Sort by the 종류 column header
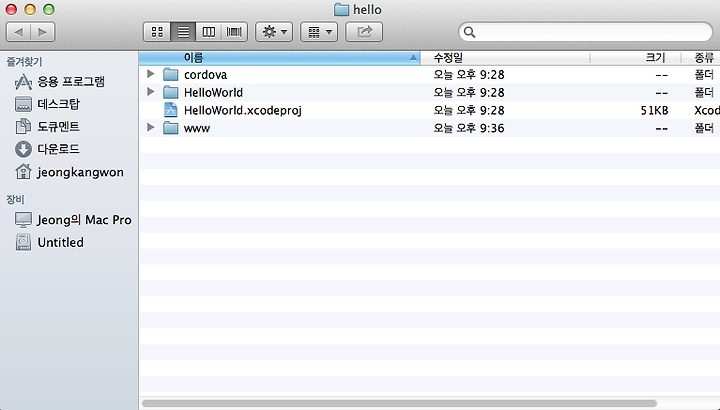The width and height of the screenshot is (720, 410). [x=701, y=58]
